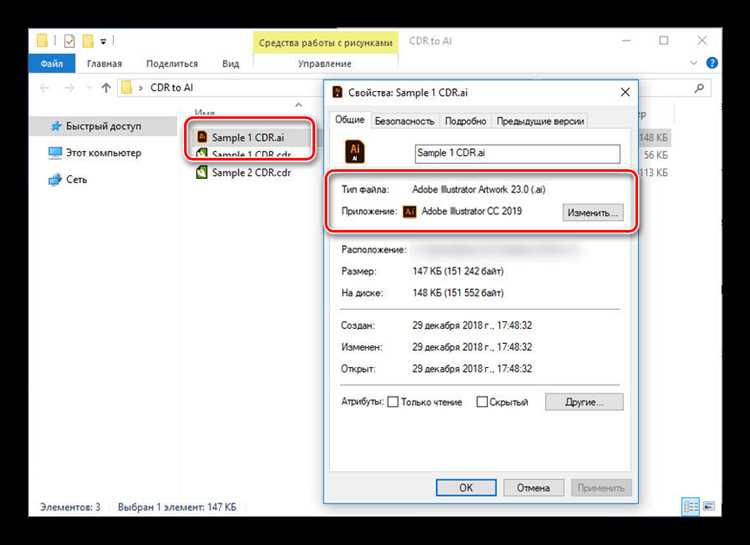Screen dimensions: 750x545
Task: Click the sort chevron above the name column
Action: 298,104
